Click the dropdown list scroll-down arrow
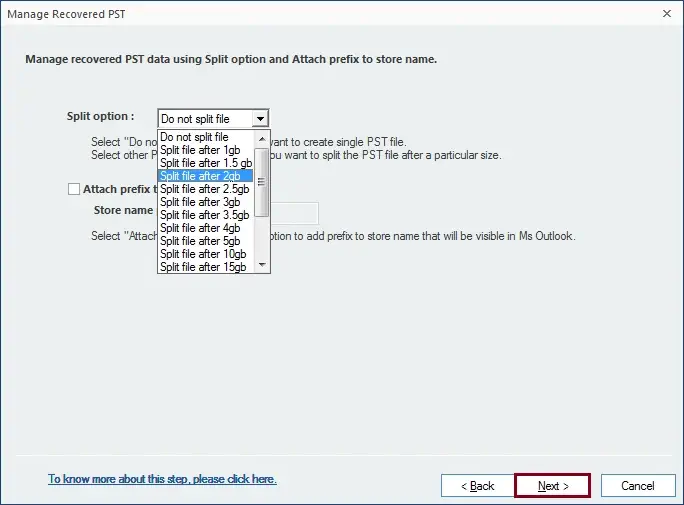This screenshot has height=505, width=684. point(262,265)
